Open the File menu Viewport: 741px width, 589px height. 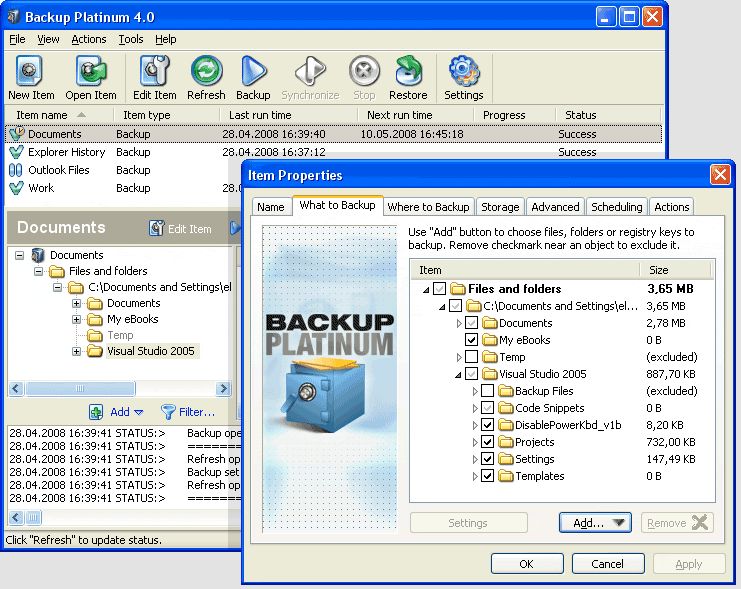[17, 39]
